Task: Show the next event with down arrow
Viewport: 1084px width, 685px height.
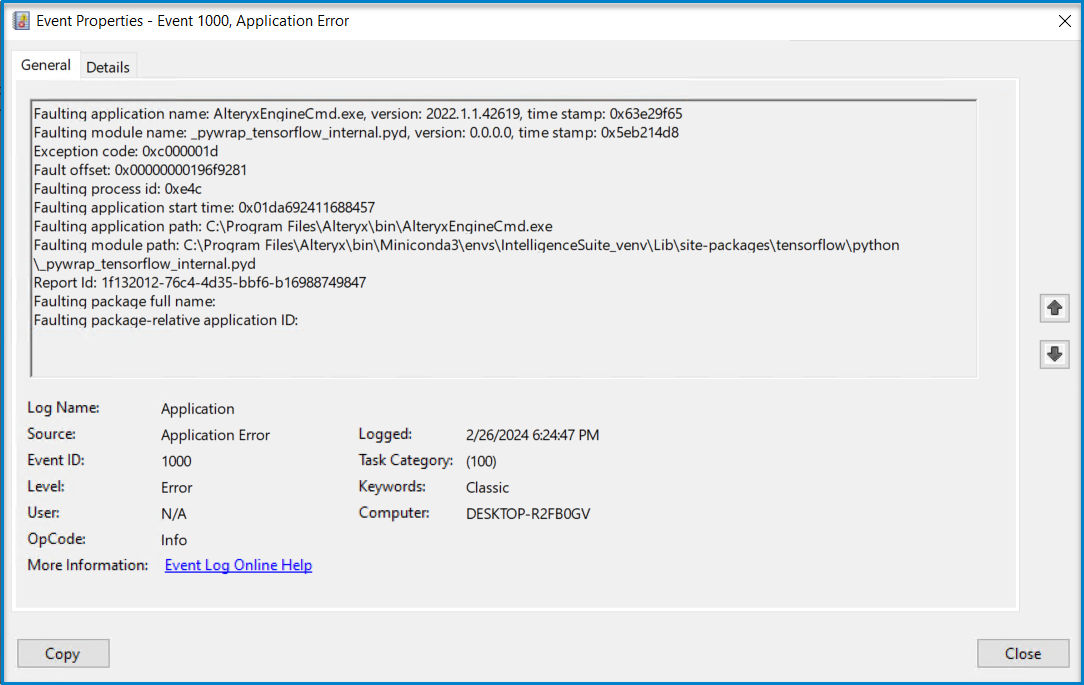Action: 1054,355
